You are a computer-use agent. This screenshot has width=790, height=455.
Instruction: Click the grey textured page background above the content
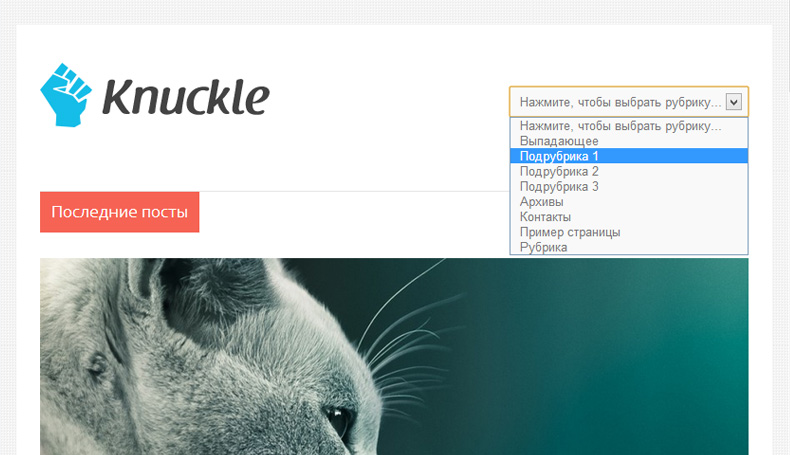395,11
